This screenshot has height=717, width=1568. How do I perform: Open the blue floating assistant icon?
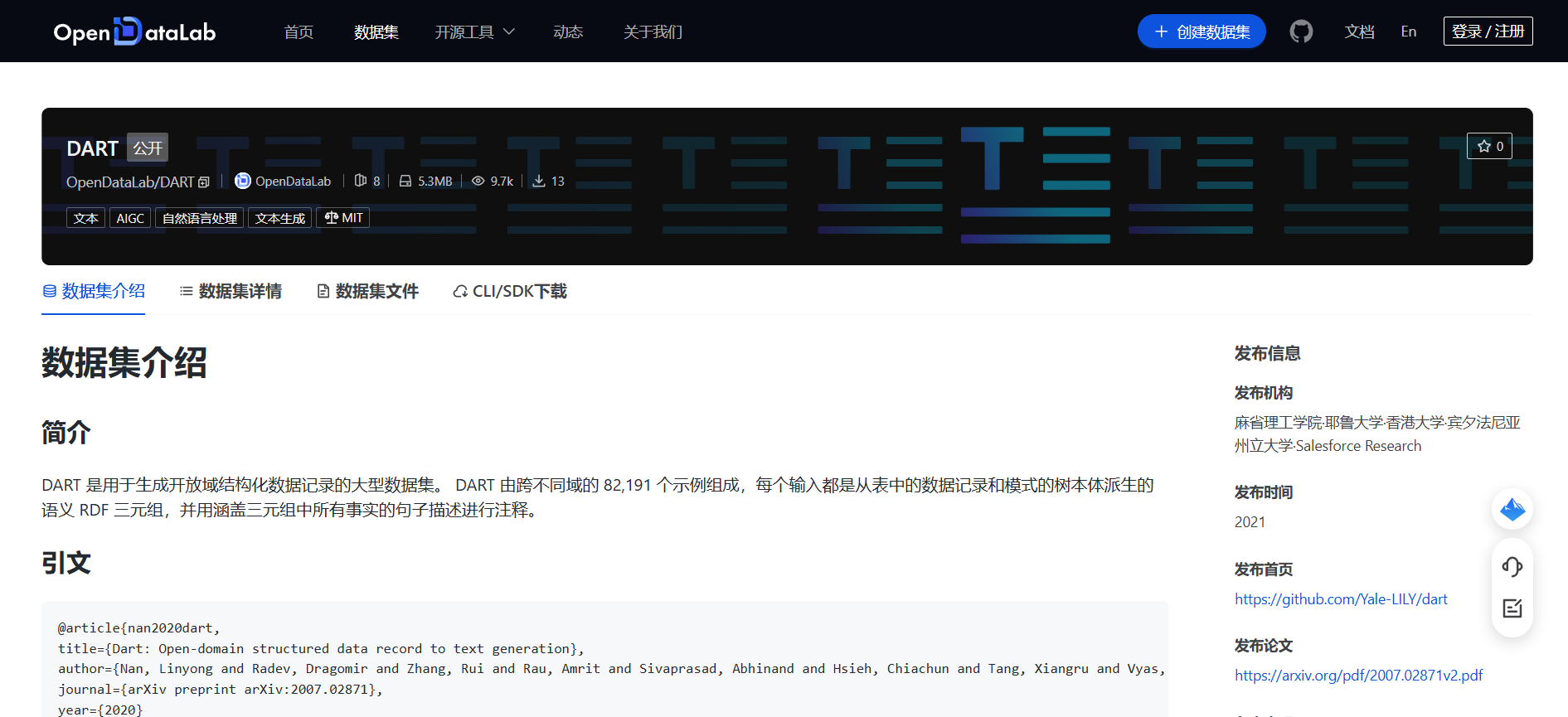point(1512,509)
